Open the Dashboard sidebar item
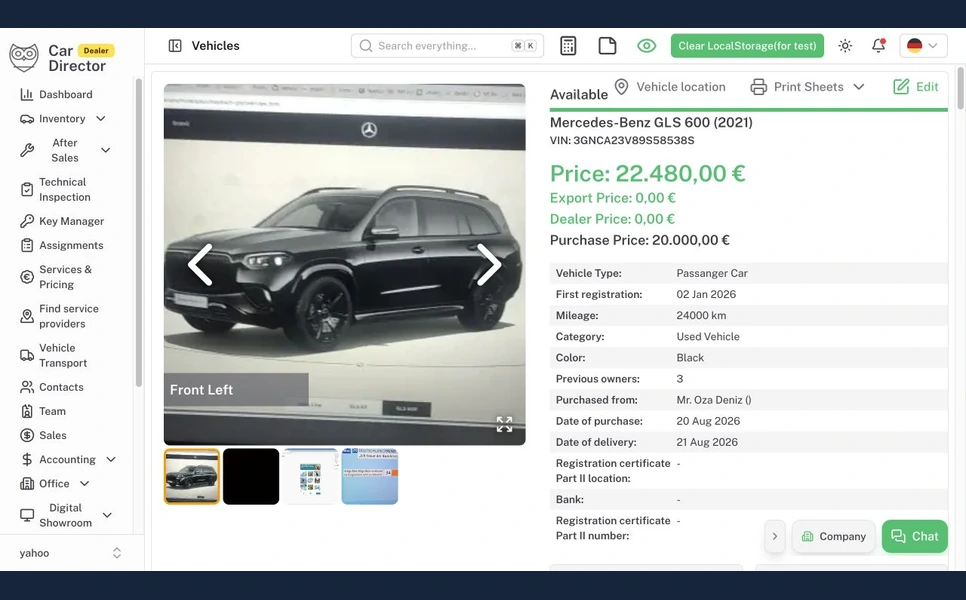This screenshot has height=600, width=966. [x=57, y=94]
